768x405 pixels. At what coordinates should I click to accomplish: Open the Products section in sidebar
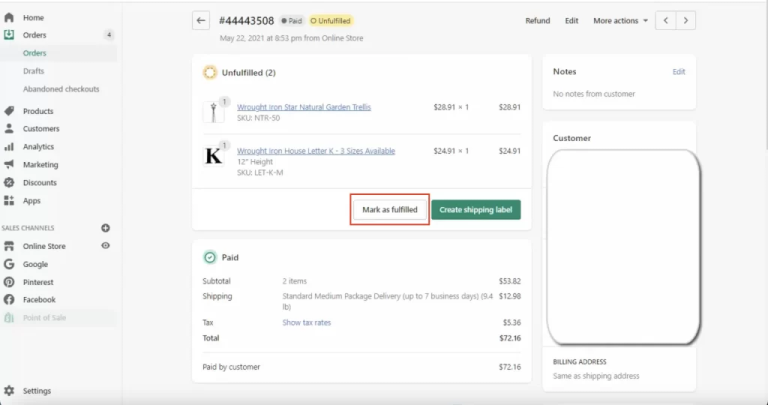pos(38,111)
